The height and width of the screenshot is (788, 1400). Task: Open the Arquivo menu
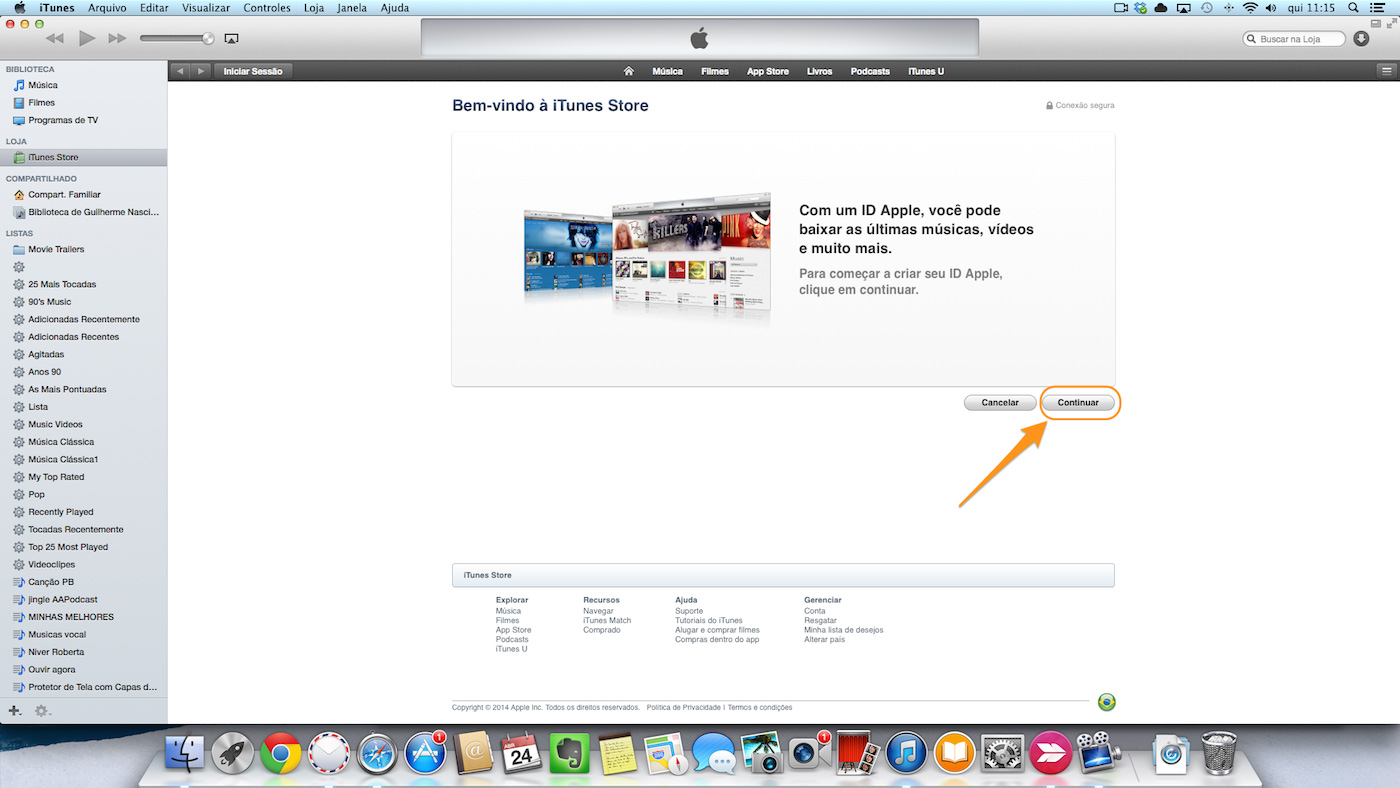pos(107,8)
